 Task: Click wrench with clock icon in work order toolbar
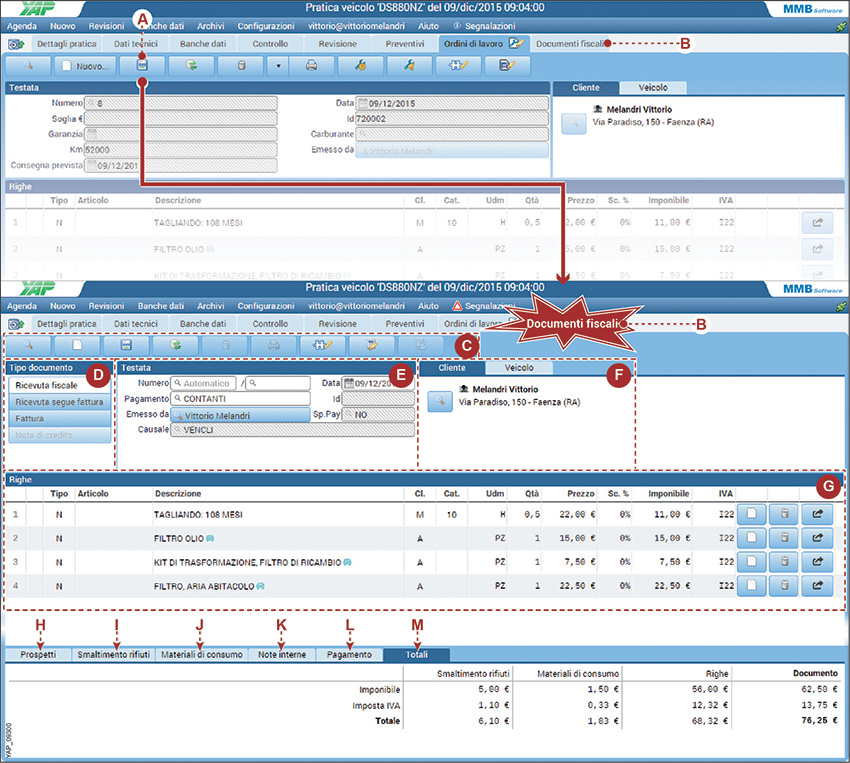tap(360, 66)
